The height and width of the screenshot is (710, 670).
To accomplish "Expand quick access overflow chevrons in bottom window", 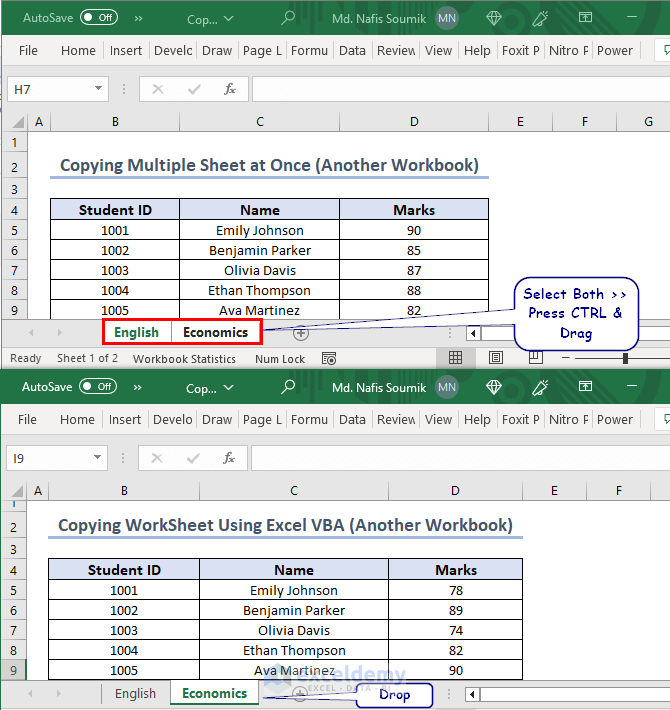I will [x=138, y=388].
